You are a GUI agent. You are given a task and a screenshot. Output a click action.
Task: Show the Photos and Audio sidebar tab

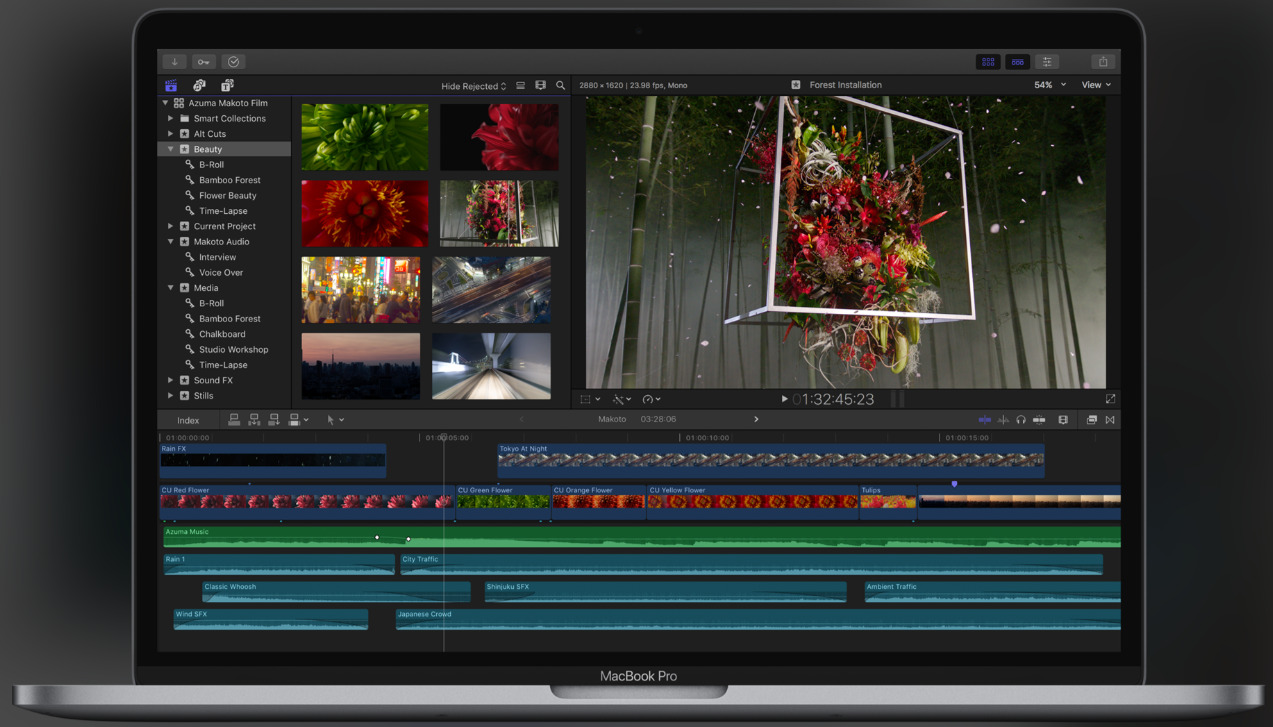point(199,86)
